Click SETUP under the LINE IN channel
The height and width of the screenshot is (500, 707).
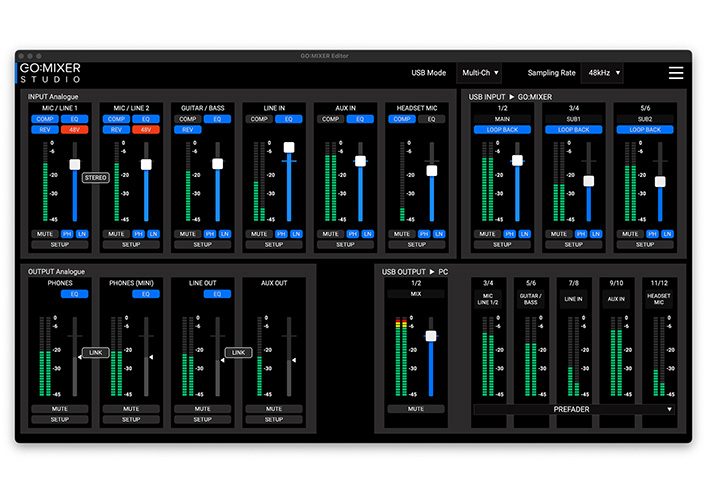pyautogui.click(x=273, y=244)
